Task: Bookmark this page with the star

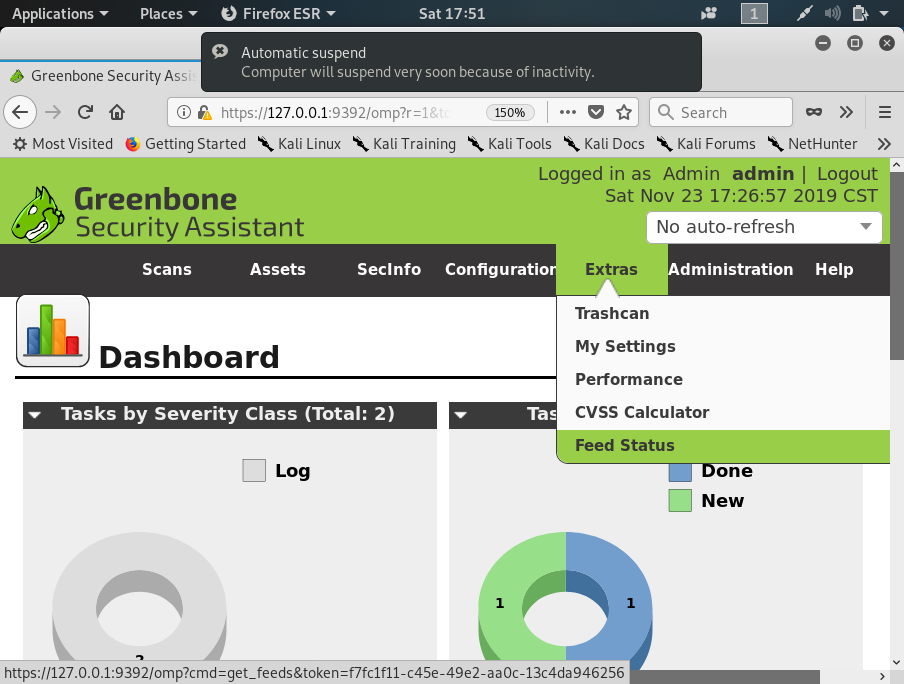Action: (624, 112)
